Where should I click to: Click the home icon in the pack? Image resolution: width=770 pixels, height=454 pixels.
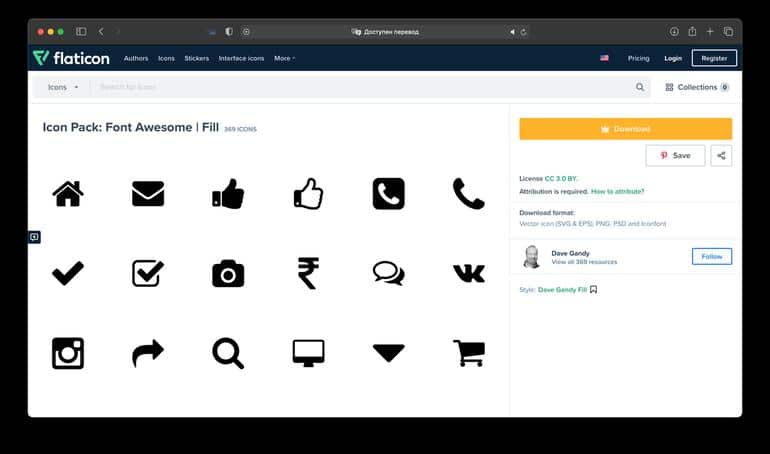[x=68, y=193]
